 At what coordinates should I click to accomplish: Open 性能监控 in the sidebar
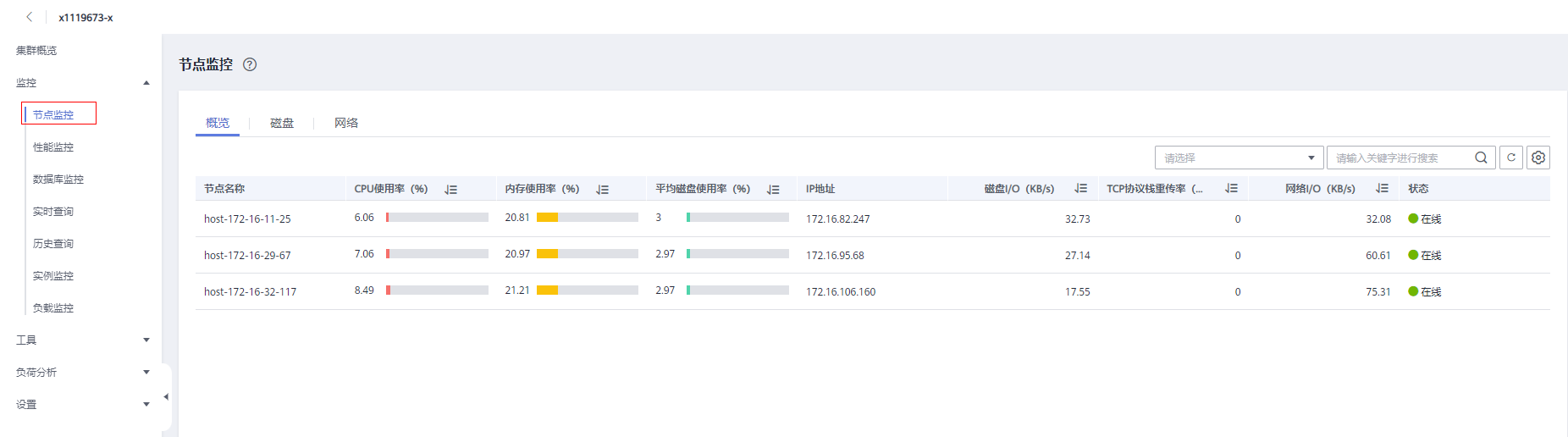click(x=53, y=147)
